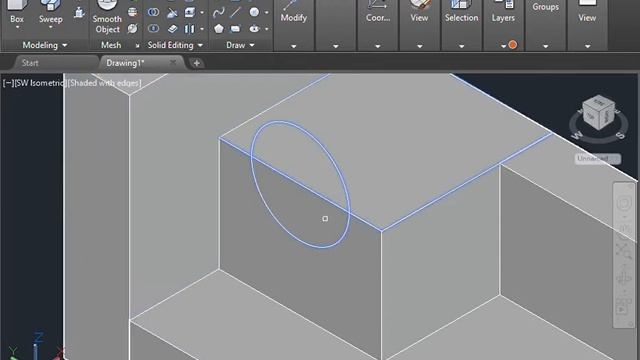Close the Drawing1* tab
Image resolution: width=640 pixels, height=360 pixels.
pos(173,62)
